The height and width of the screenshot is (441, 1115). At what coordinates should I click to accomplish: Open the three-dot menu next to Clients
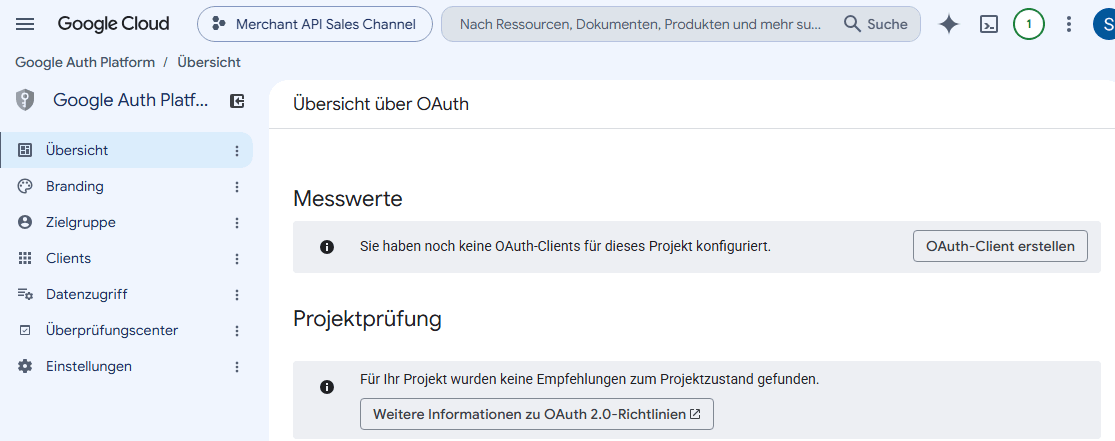pyautogui.click(x=237, y=259)
